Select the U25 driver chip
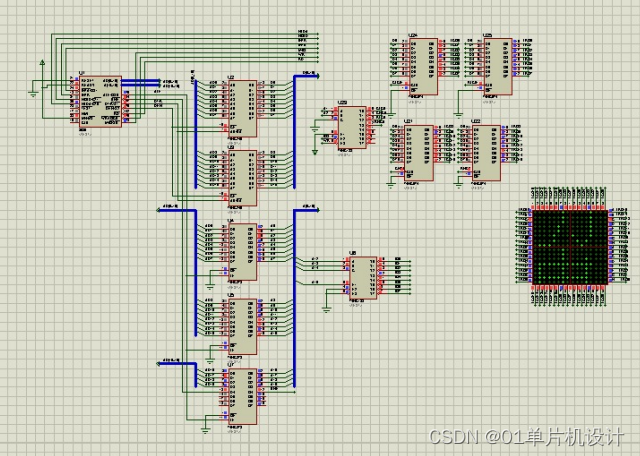640x456 pixels. [x=498, y=67]
